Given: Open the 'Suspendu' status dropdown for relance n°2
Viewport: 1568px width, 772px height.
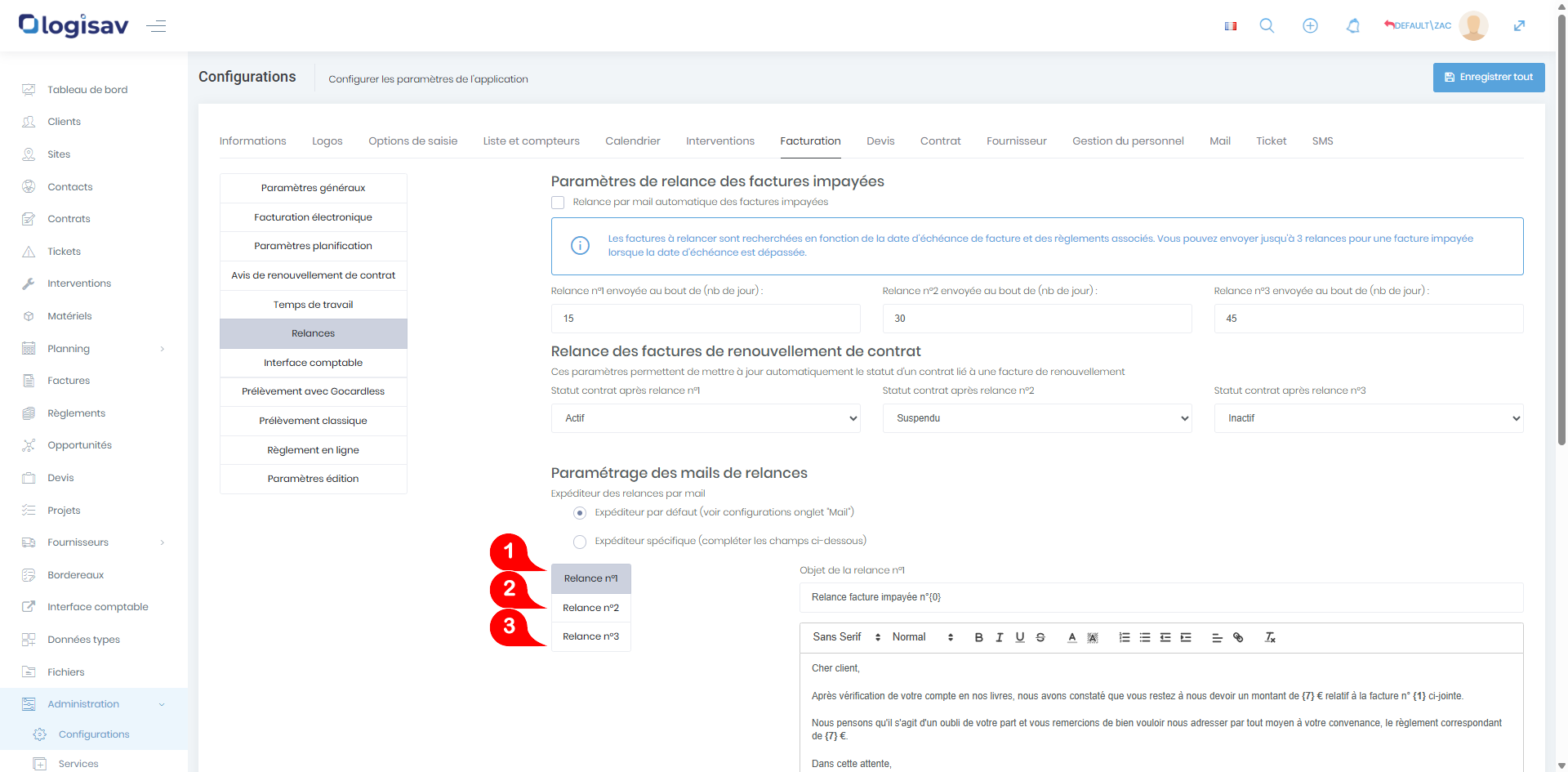Looking at the screenshot, I should 1036,418.
